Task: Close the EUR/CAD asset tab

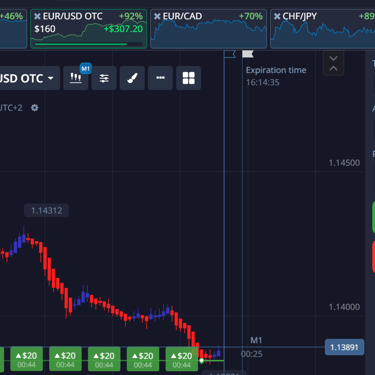Action: [x=157, y=16]
